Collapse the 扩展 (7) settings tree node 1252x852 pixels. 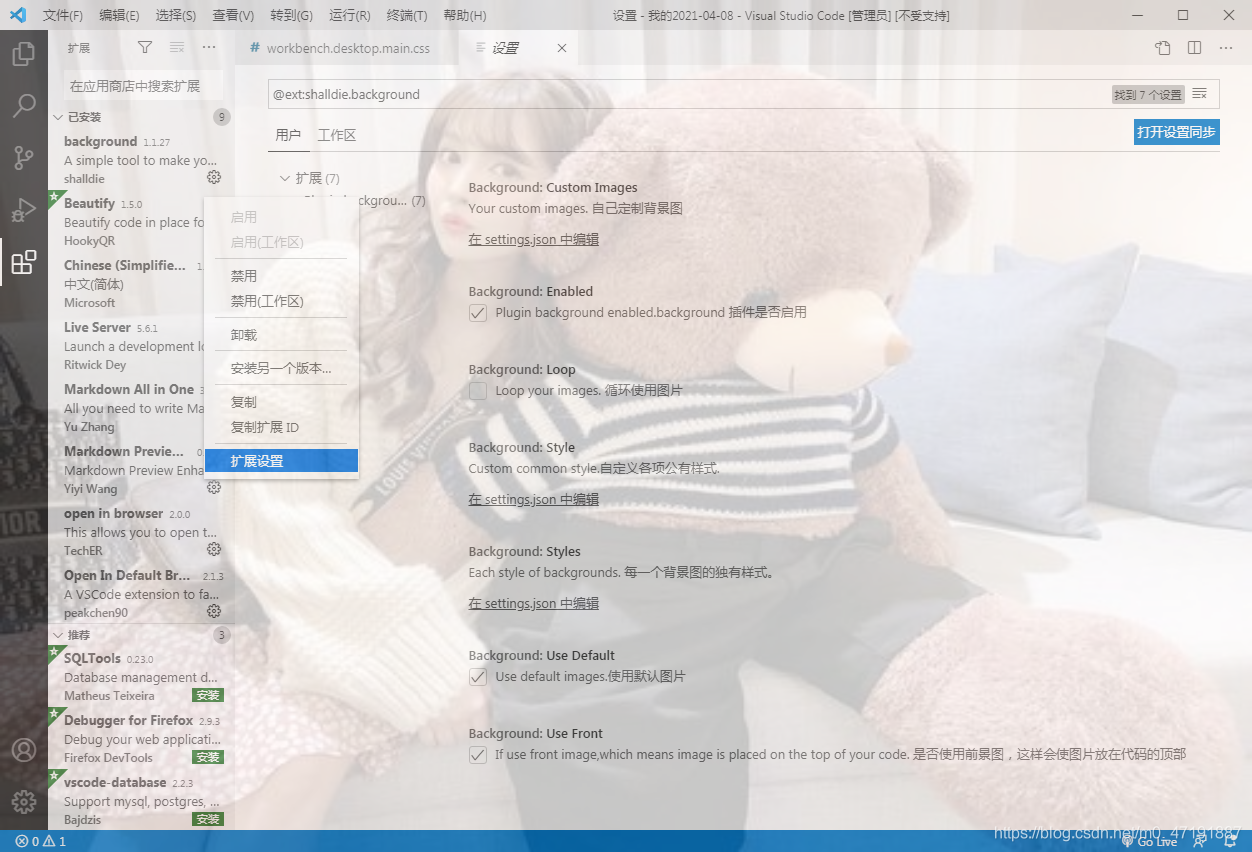pyautogui.click(x=285, y=178)
